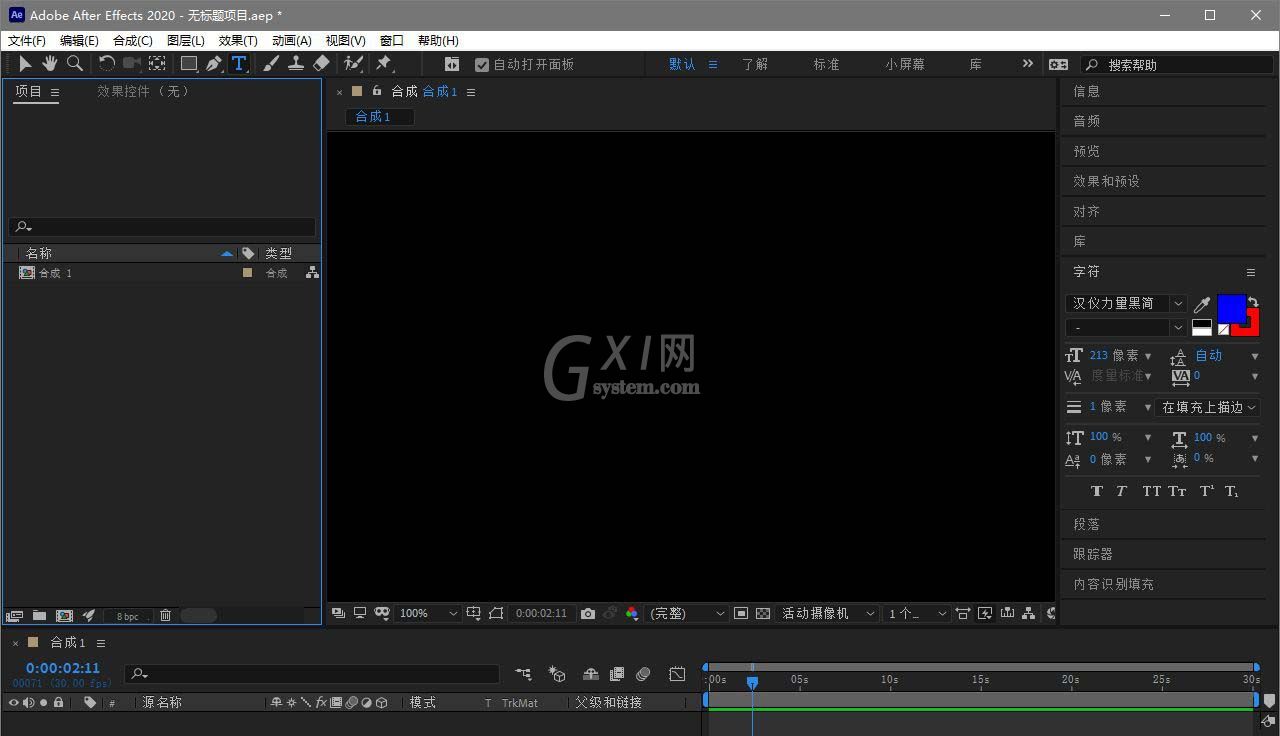1280x736 pixels.
Task: Open the 活动摄像机 view dropdown
Action: click(828, 613)
